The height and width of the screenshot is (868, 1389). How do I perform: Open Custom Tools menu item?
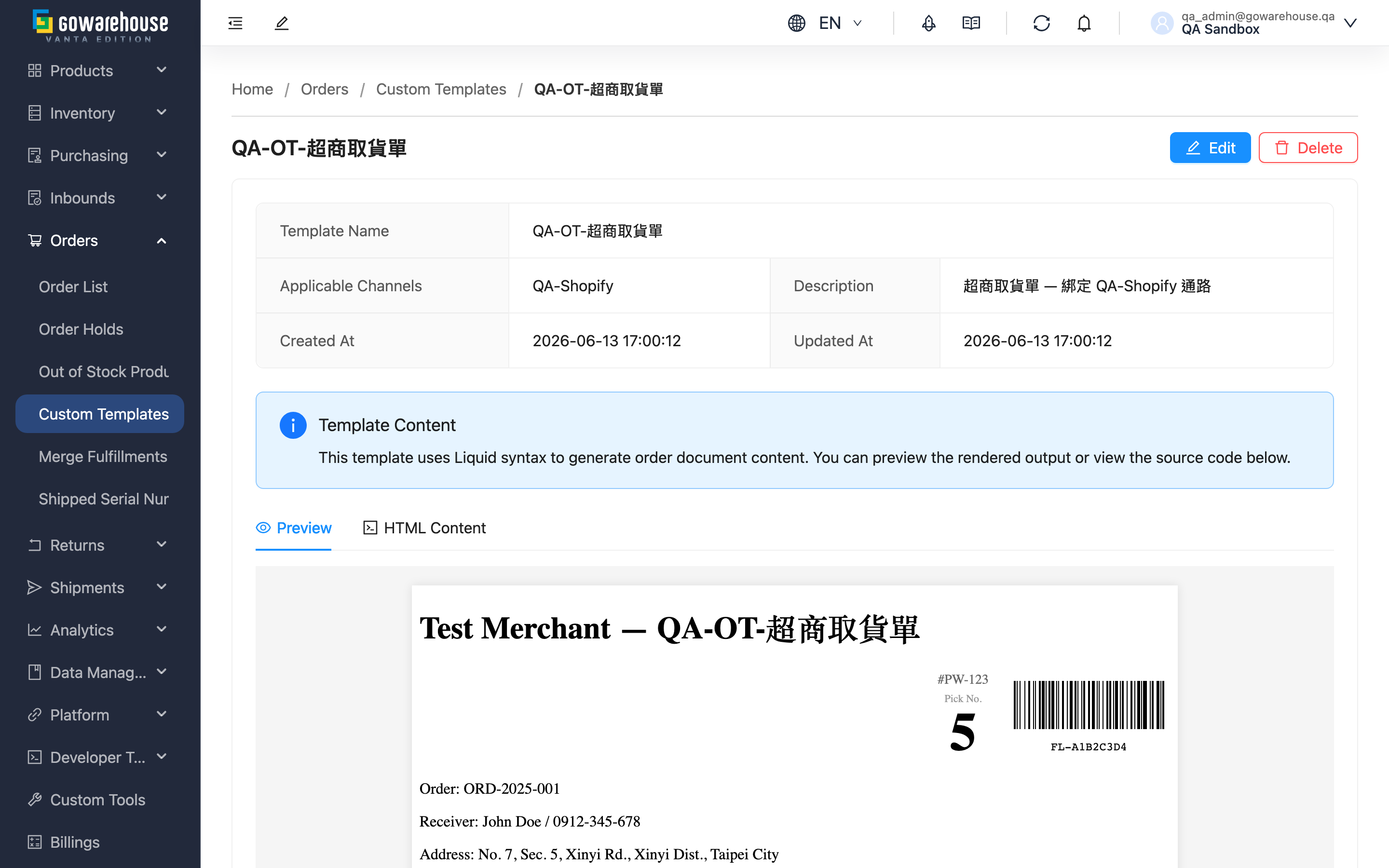[97, 800]
